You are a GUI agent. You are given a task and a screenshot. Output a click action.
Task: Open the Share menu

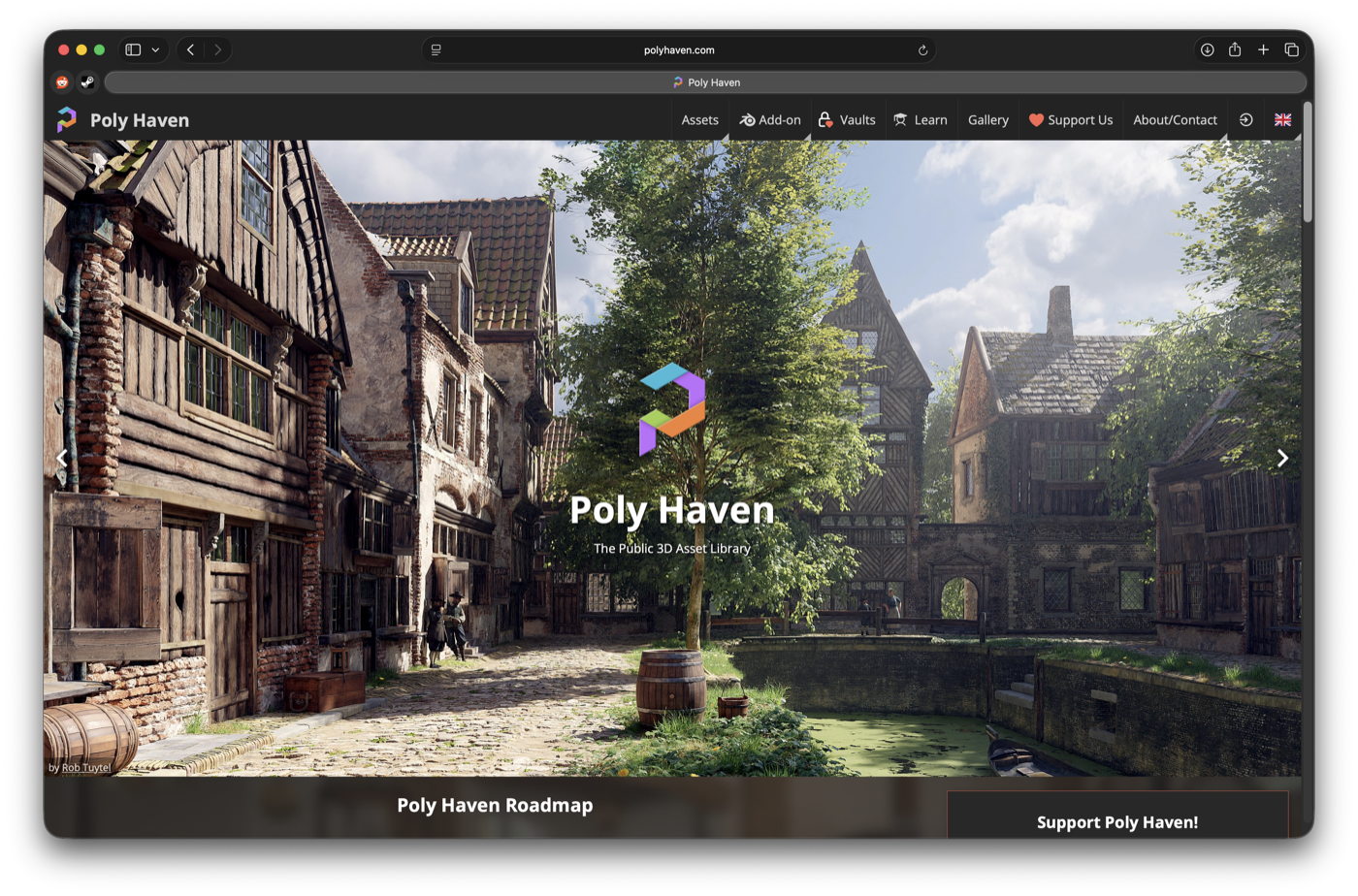point(1235,49)
